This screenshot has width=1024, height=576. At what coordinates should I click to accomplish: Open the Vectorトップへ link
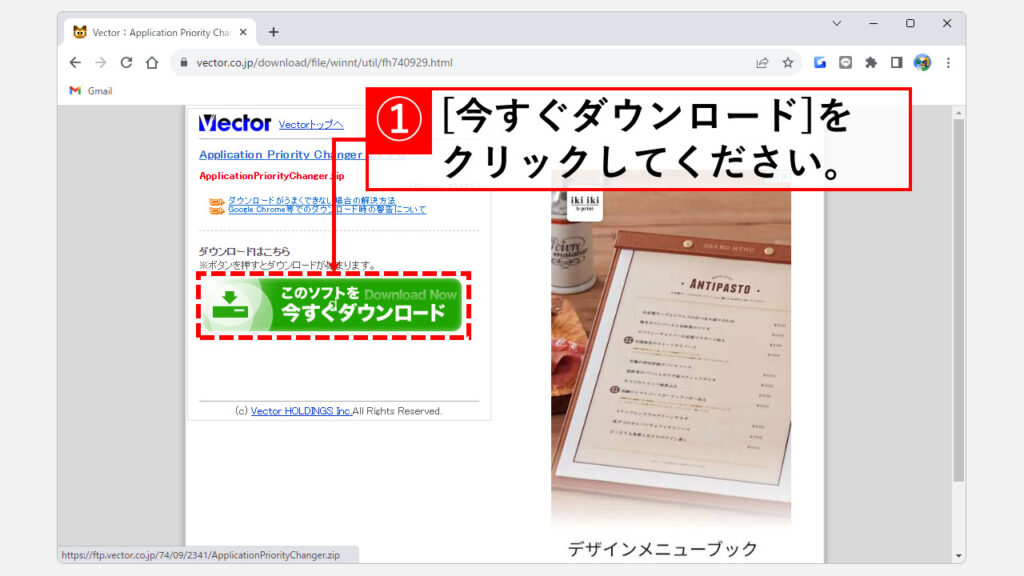(x=311, y=125)
